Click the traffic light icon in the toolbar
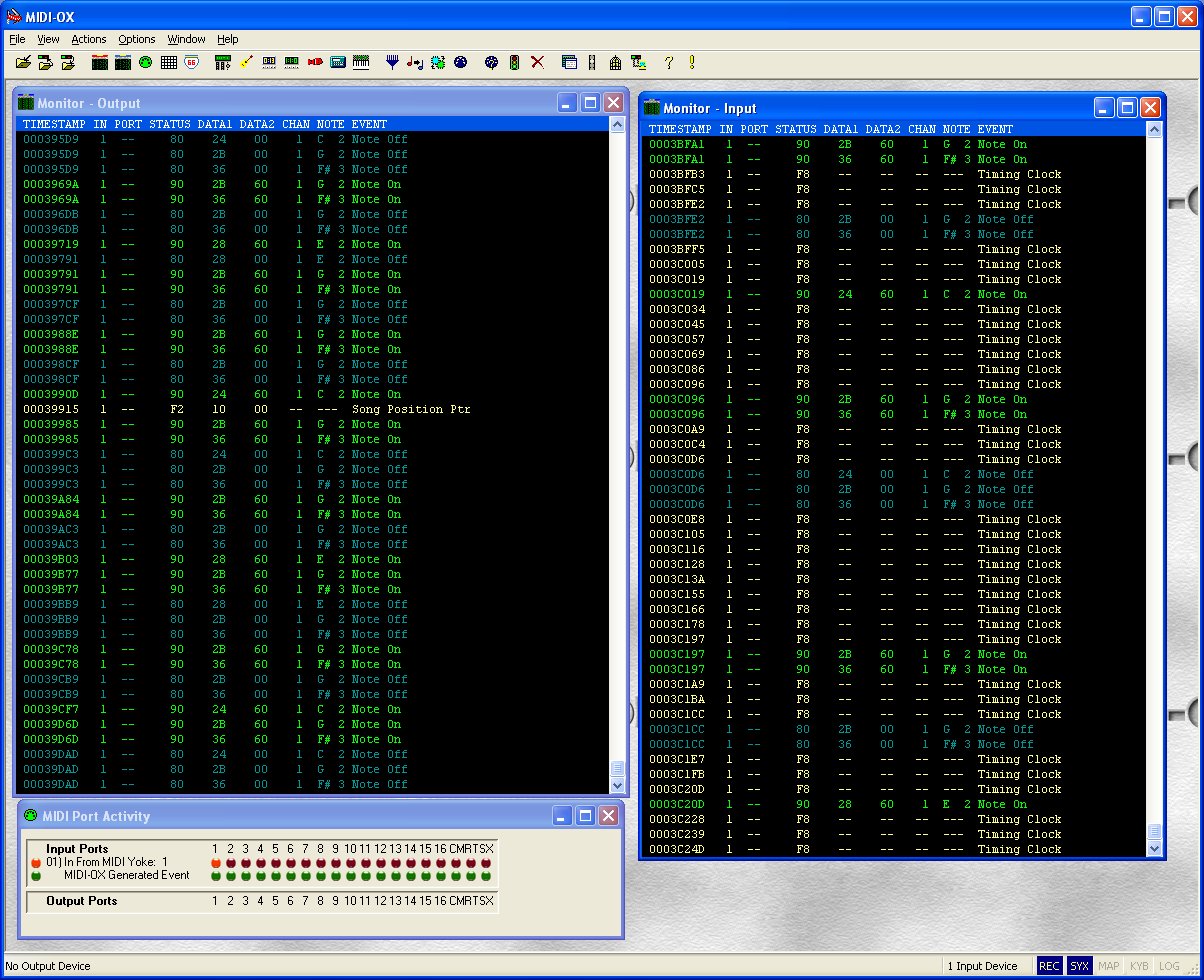Screen dimensions: 1204x980 click(514, 62)
